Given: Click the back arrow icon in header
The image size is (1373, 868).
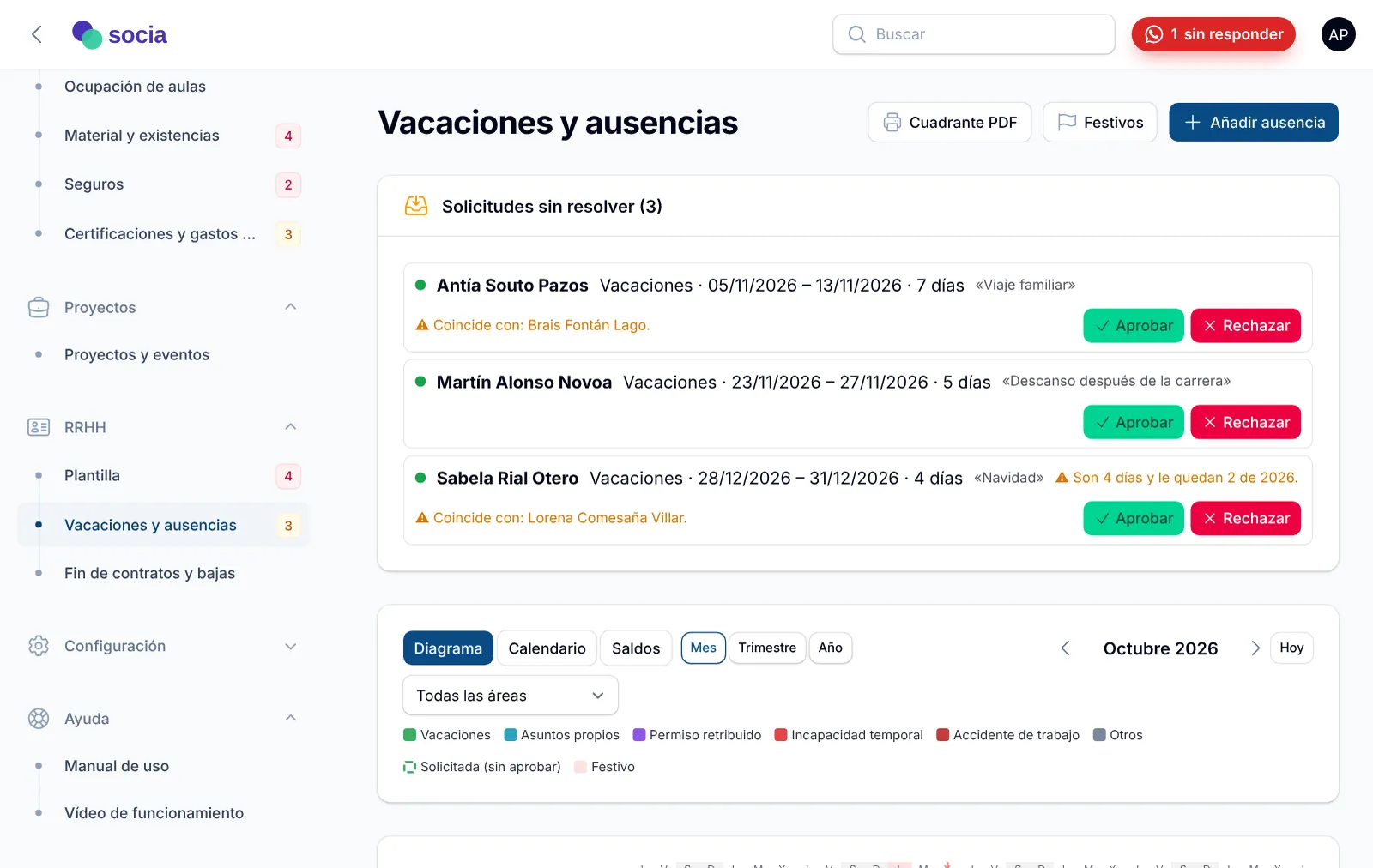Looking at the screenshot, I should [x=36, y=34].
